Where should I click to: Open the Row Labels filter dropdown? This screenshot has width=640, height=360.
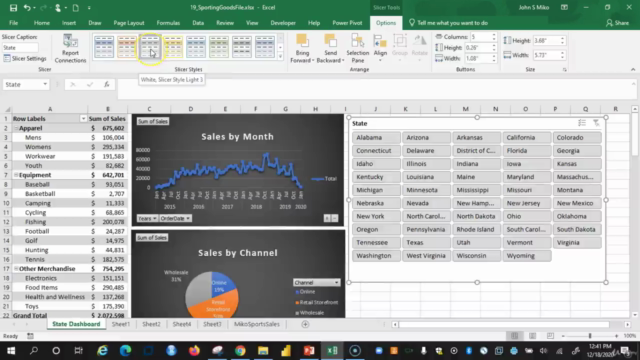pos(83,119)
